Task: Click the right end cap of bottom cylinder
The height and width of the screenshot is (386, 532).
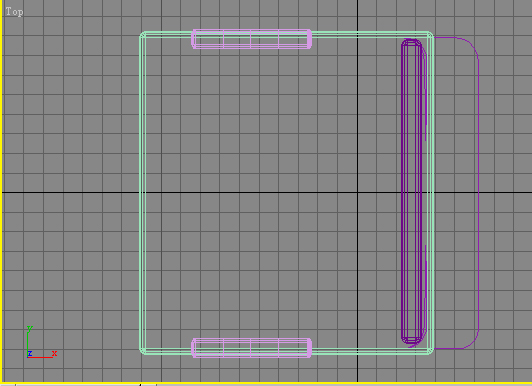Action: pyautogui.click(x=309, y=348)
